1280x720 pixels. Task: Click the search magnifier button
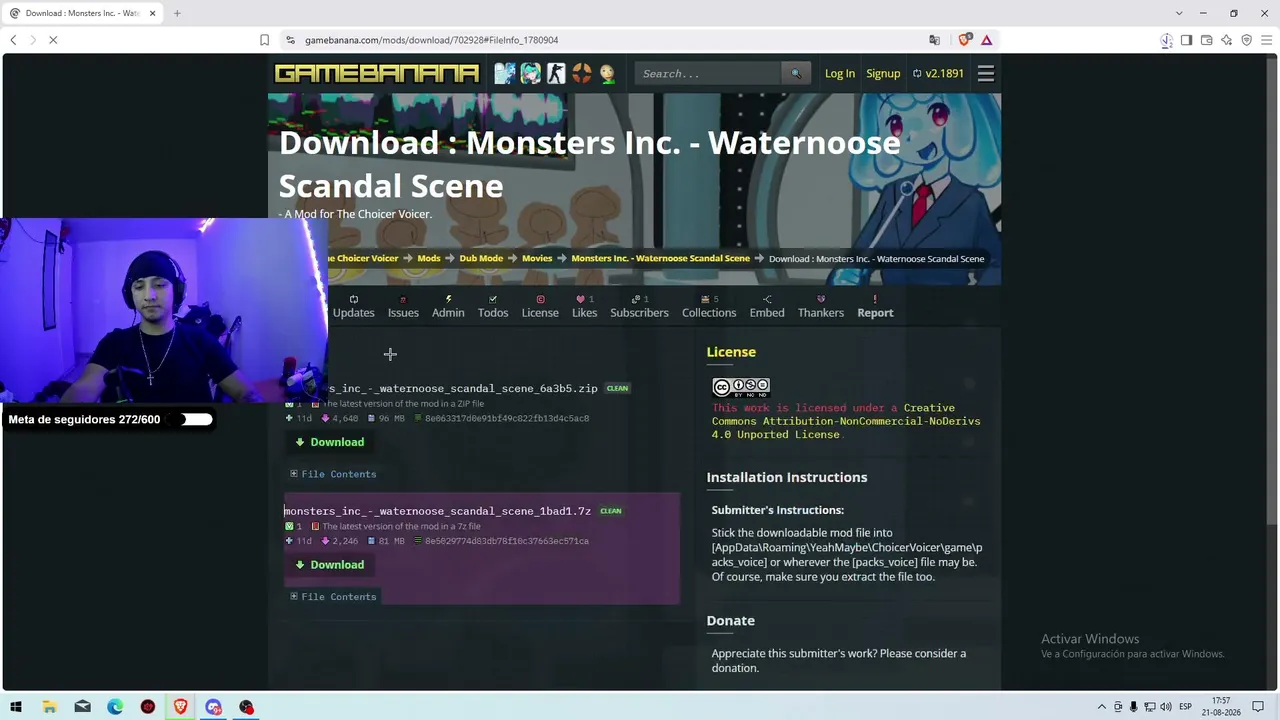796,73
